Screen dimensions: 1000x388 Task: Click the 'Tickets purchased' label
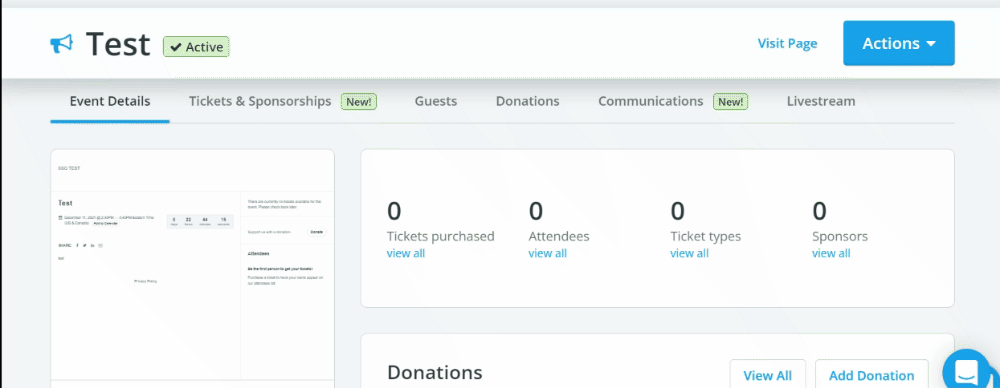click(441, 236)
